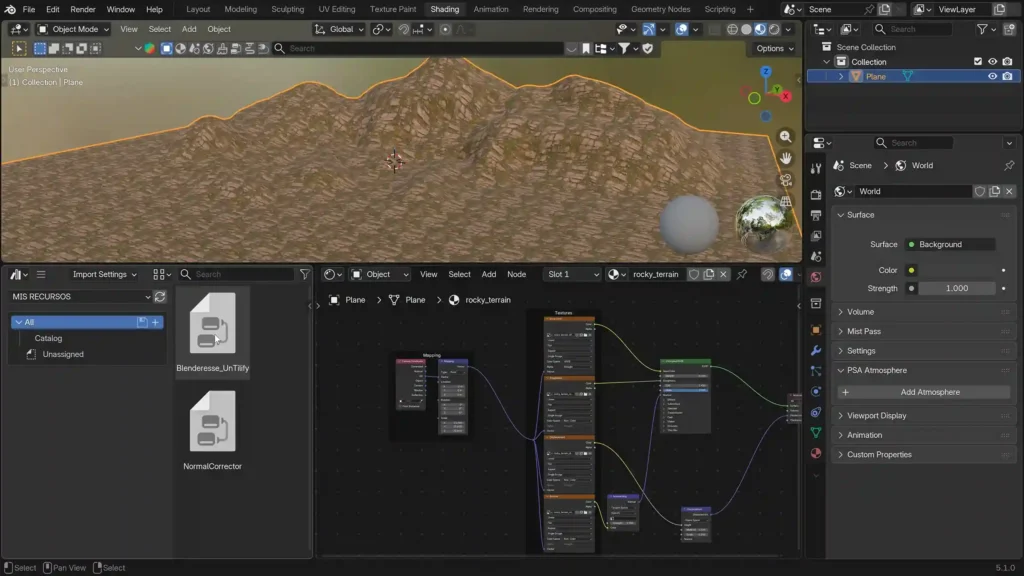
Task: Toggle Collection visibility eye in outliner
Action: [x=993, y=61]
